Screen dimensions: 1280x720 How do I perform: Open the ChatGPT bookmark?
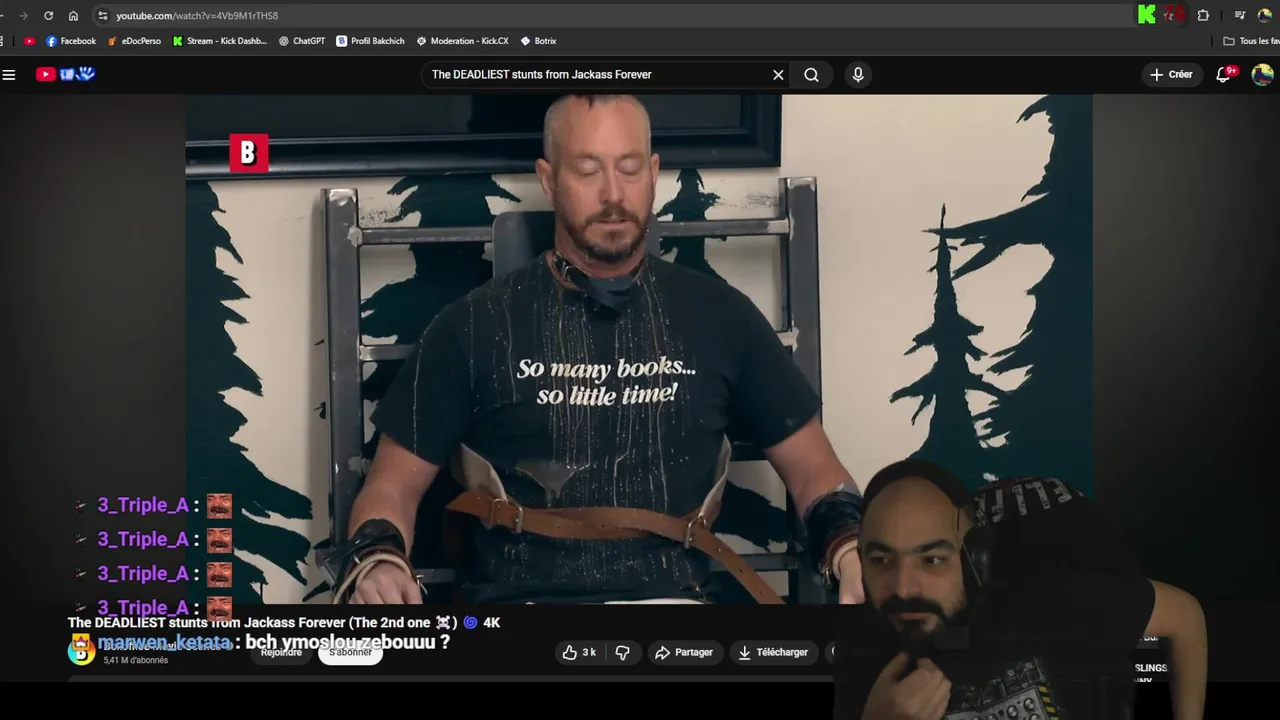(302, 41)
